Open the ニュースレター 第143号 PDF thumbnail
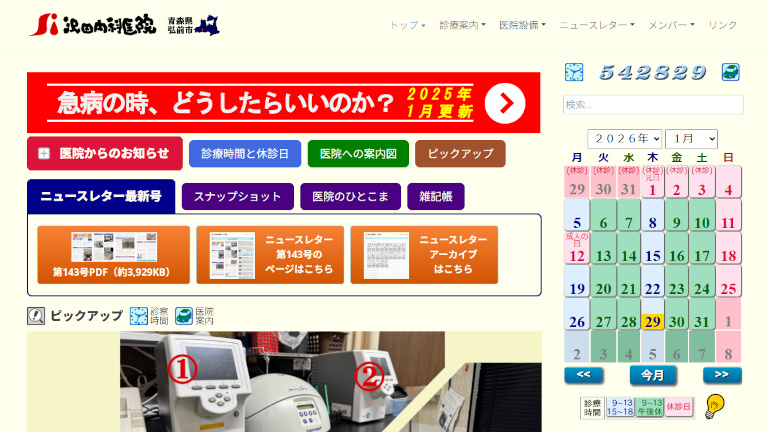 tap(113, 254)
